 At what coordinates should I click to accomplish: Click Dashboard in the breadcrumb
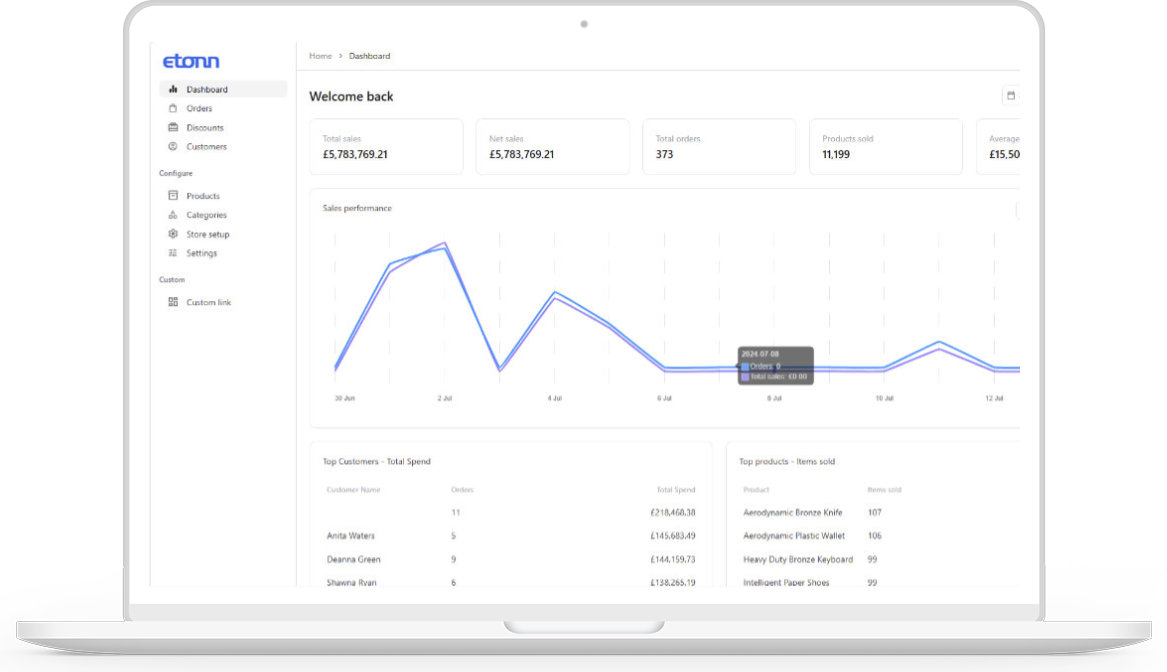[x=369, y=56]
